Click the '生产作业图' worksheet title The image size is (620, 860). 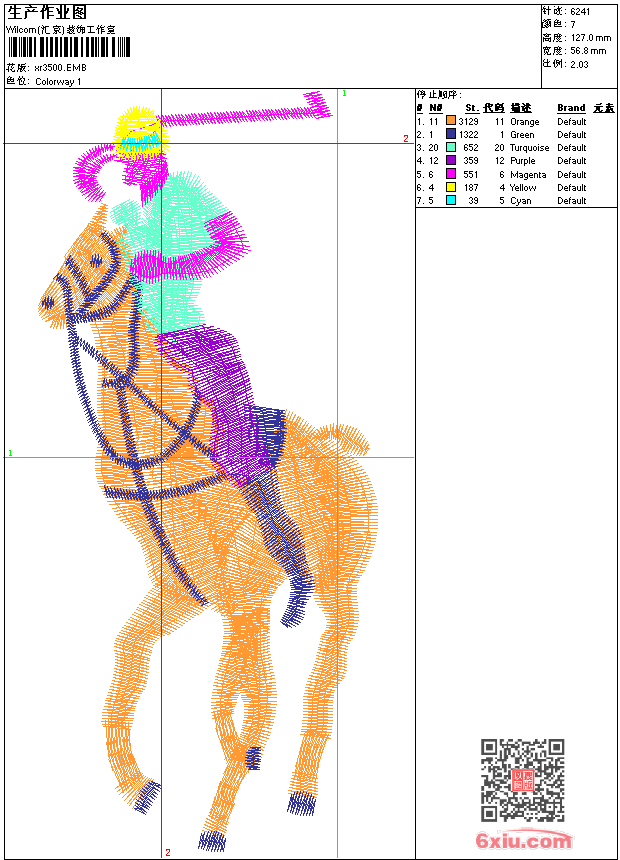[47, 13]
